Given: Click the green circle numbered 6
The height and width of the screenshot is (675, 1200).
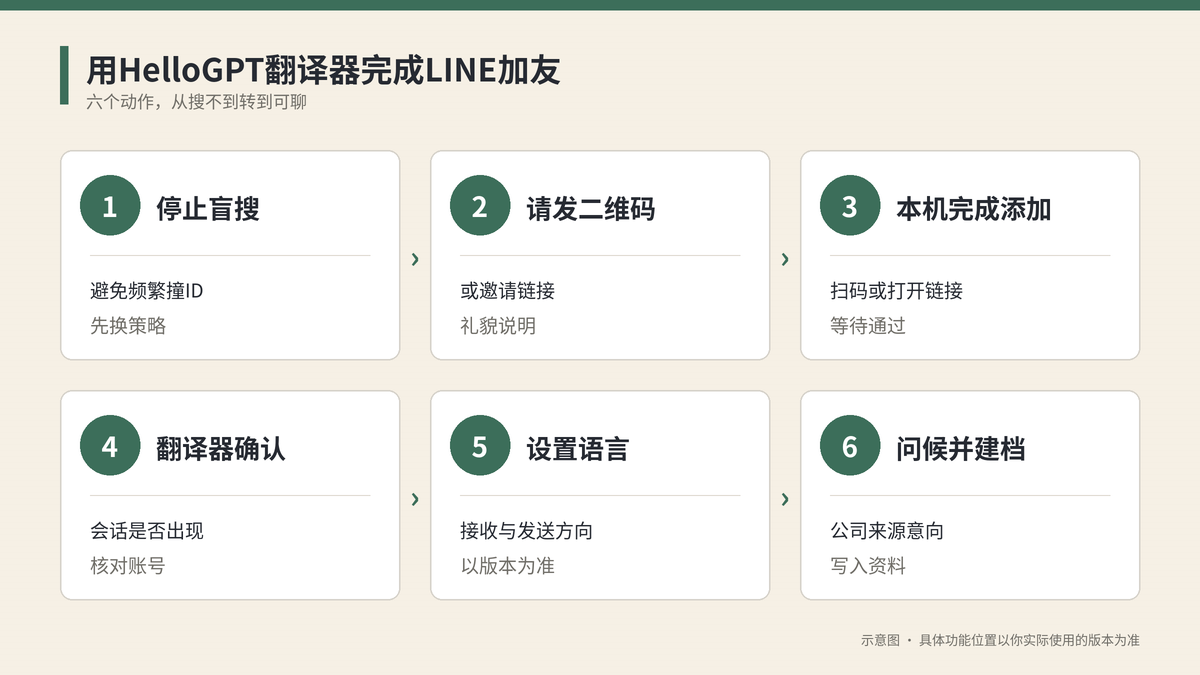Looking at the screenshot, I should tap(850, 446).
